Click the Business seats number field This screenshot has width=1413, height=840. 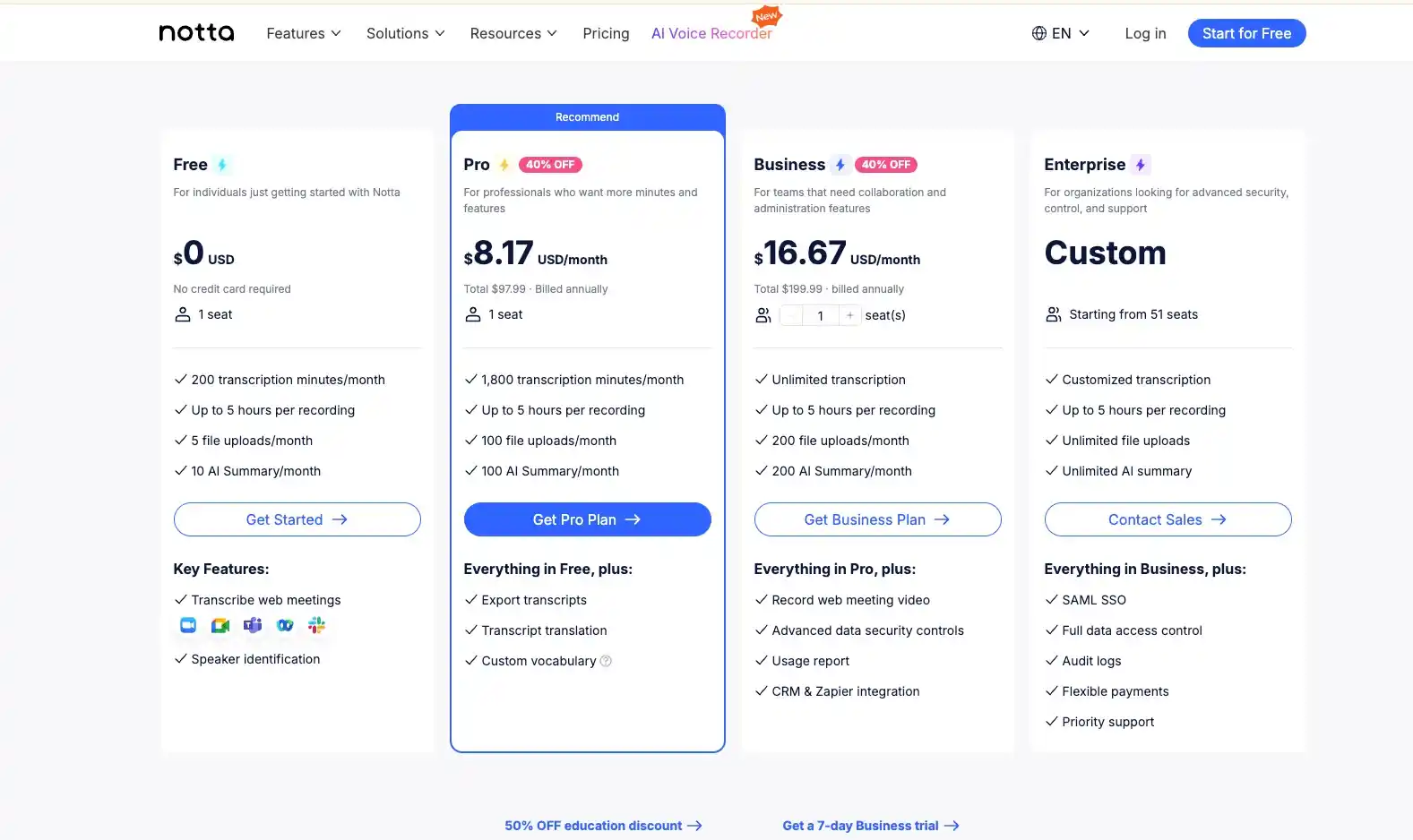click(x=821, y=315)
